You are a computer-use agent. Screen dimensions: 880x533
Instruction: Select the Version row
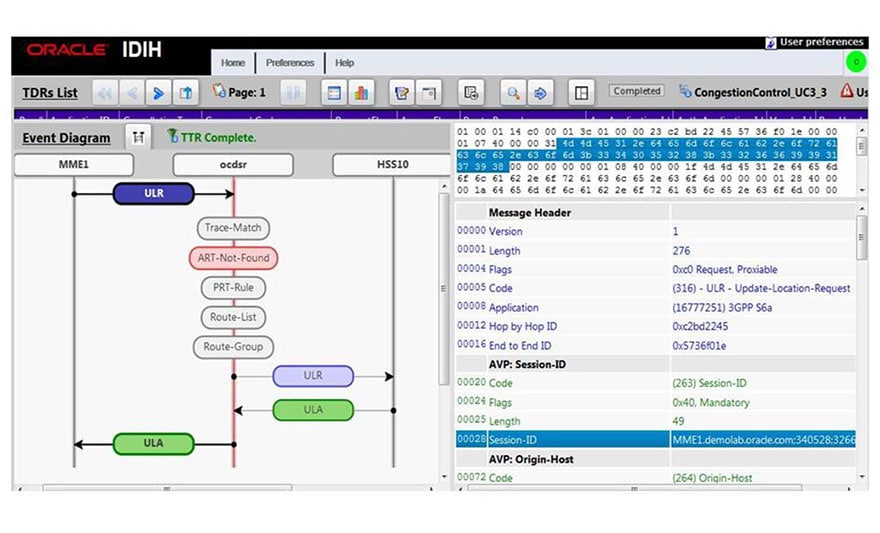click(656, 231)
